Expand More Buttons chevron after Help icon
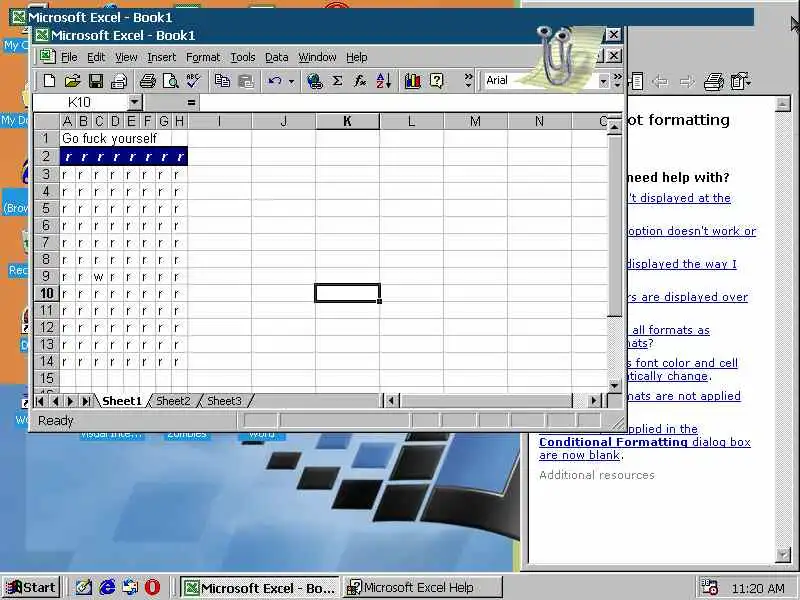Viewport: 800px width, 600px height. (x=468, y=81)
